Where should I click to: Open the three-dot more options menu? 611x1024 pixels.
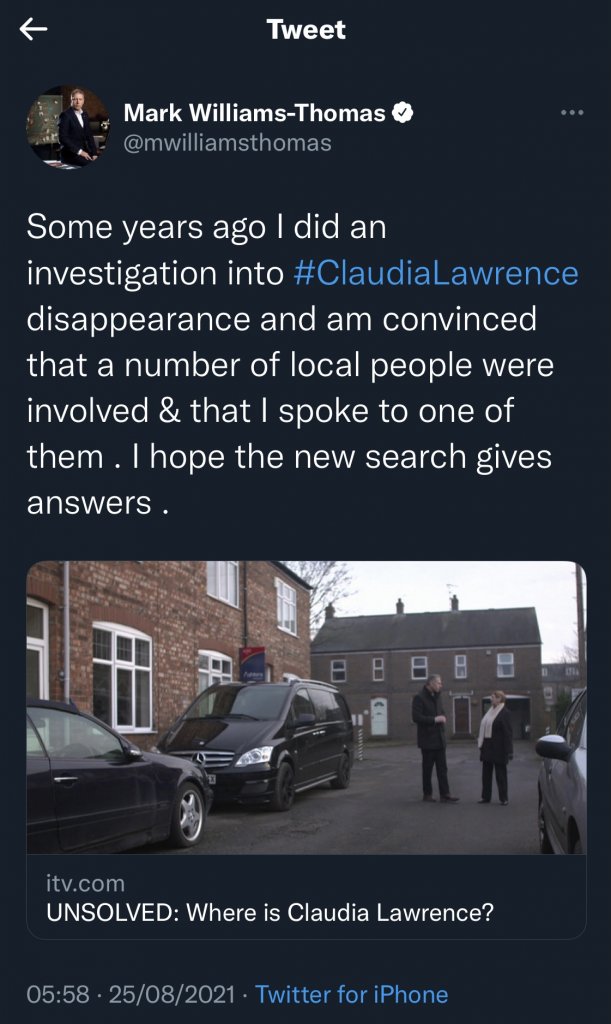pos(571,113)
